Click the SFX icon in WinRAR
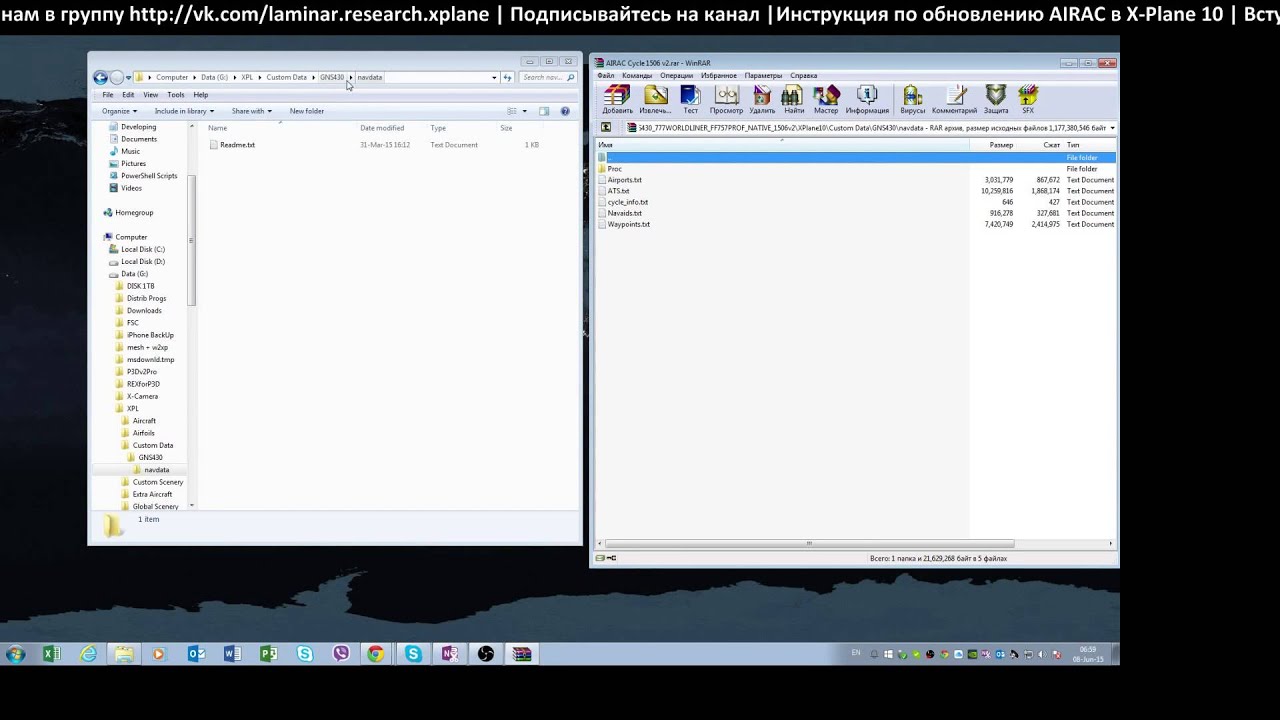 (1028, 99)
